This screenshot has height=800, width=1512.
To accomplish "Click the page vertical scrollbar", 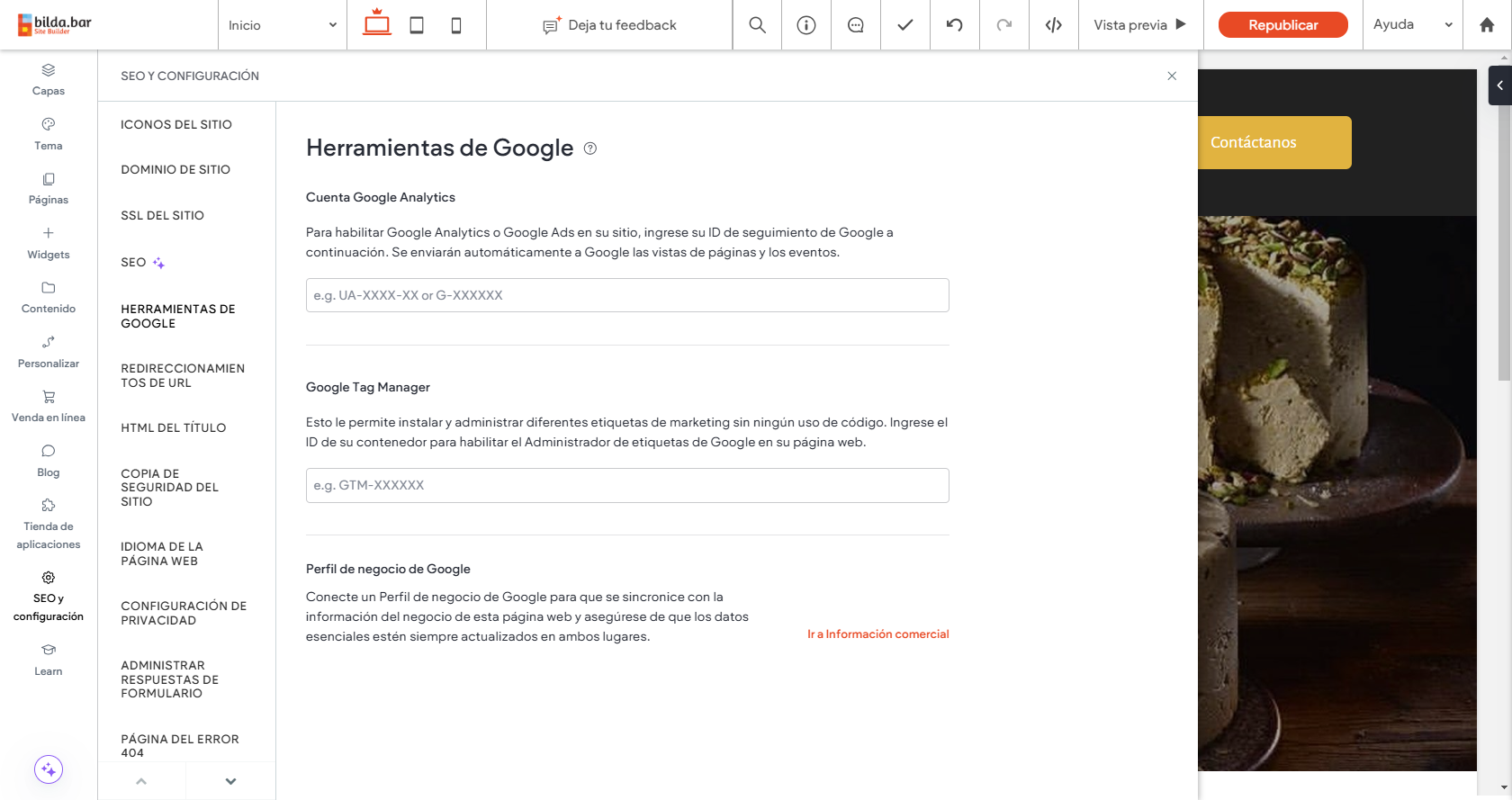I will coord(1504,243).
